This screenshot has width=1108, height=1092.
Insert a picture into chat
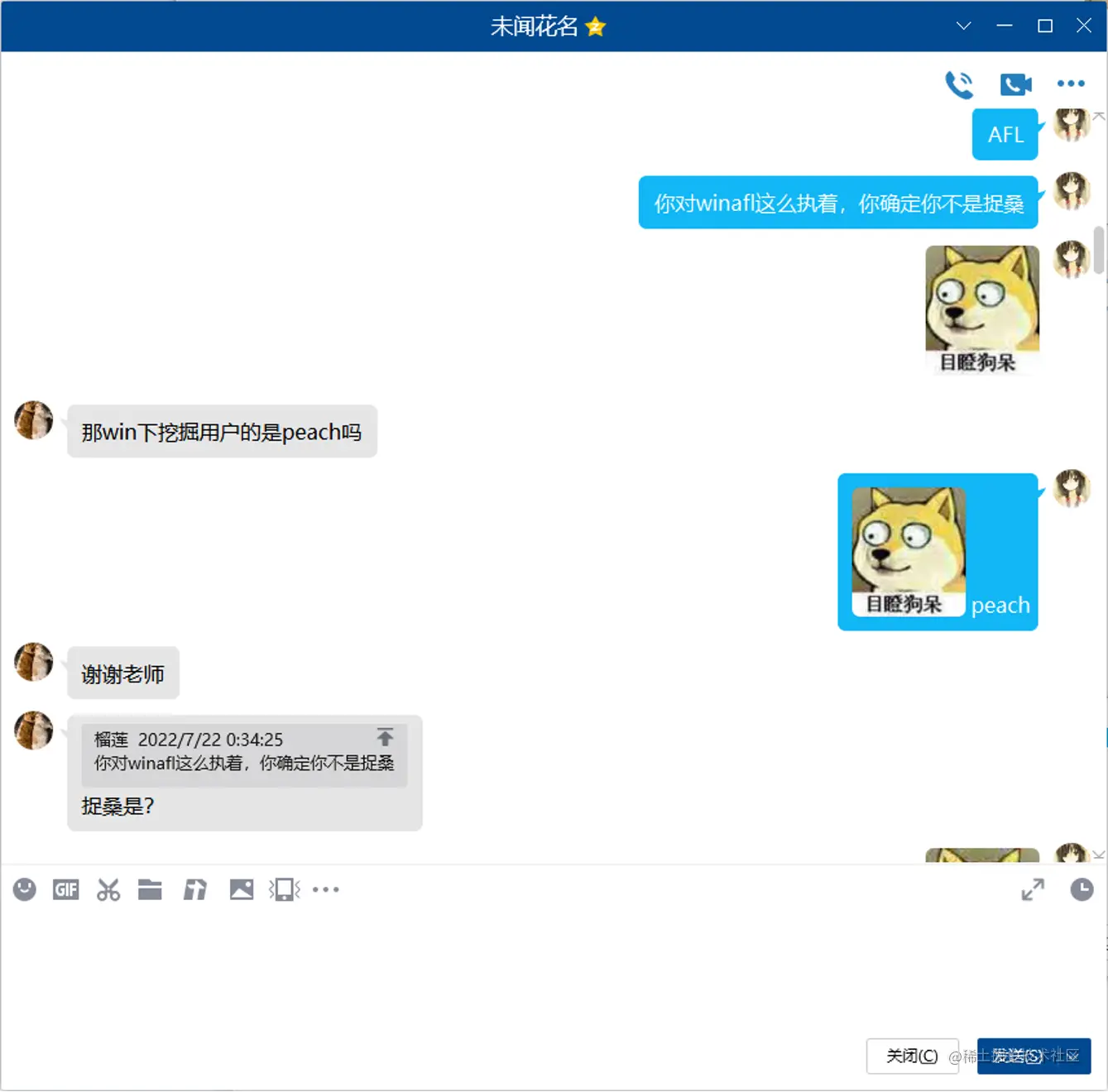click(x=242, y=889)
